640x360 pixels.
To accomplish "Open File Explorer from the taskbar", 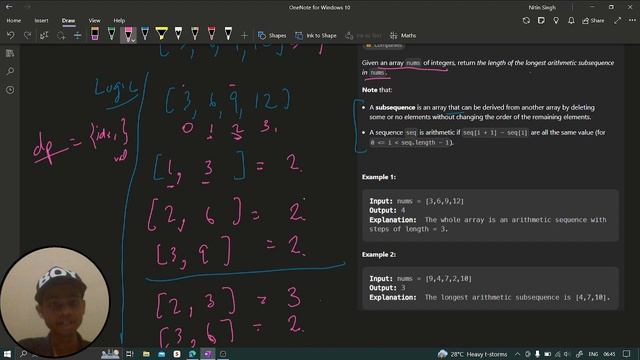I will [146, 354].
